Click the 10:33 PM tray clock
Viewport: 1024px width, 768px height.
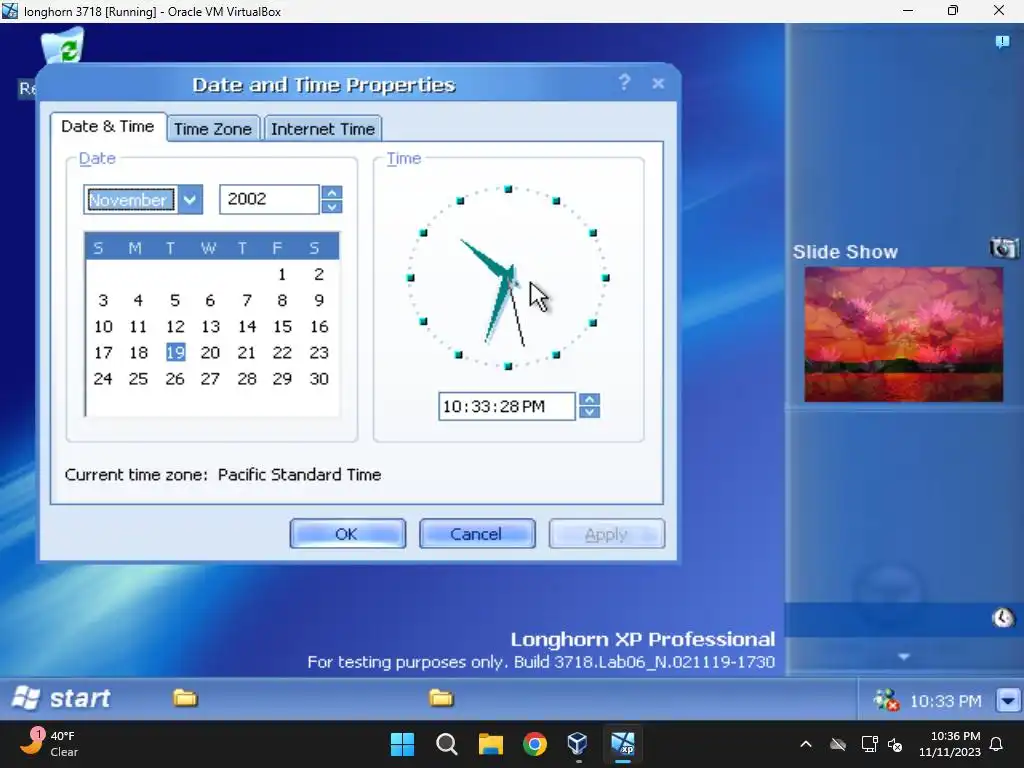(x=946, y=701)
